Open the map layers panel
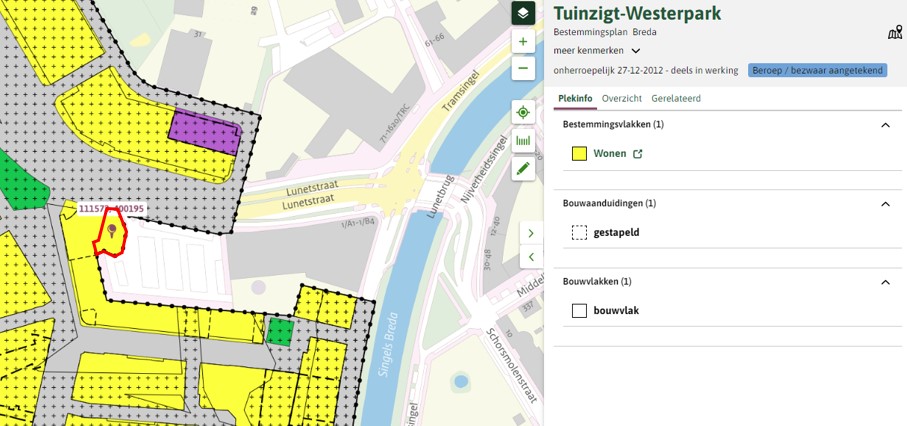Viewport: 907px width, 426px height. (523, 13)
